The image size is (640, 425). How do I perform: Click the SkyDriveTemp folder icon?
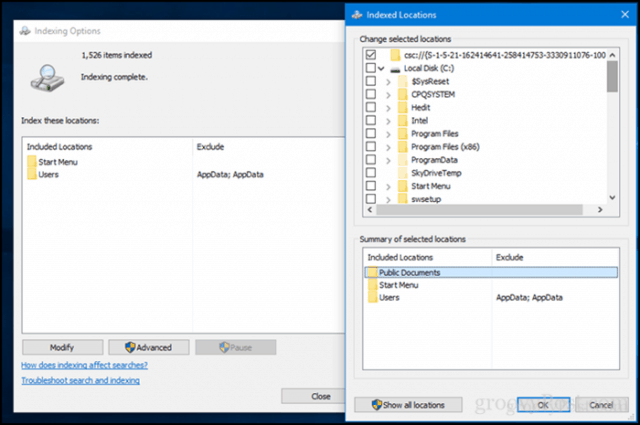(x=403, y=173)
